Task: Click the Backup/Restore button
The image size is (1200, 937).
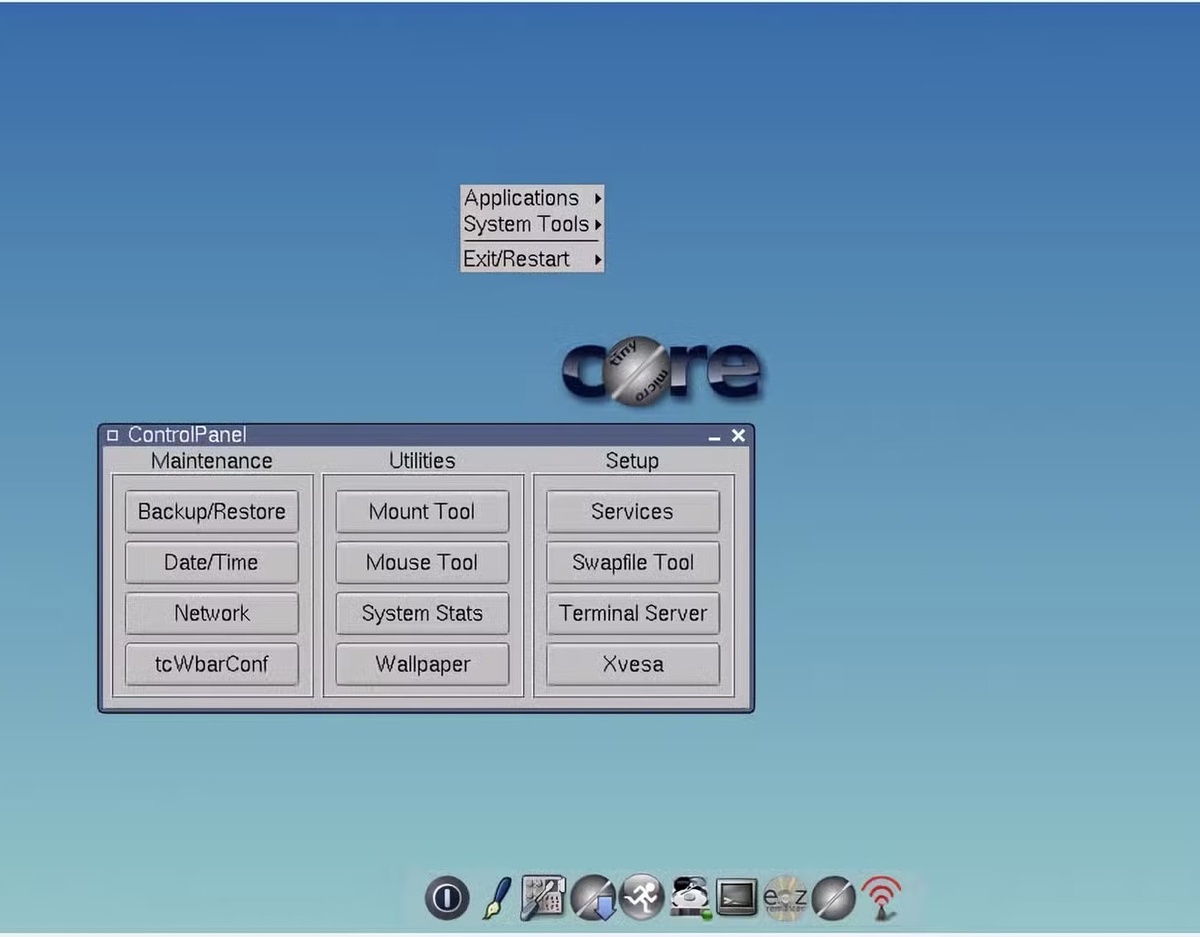Action: coord(212,511)
